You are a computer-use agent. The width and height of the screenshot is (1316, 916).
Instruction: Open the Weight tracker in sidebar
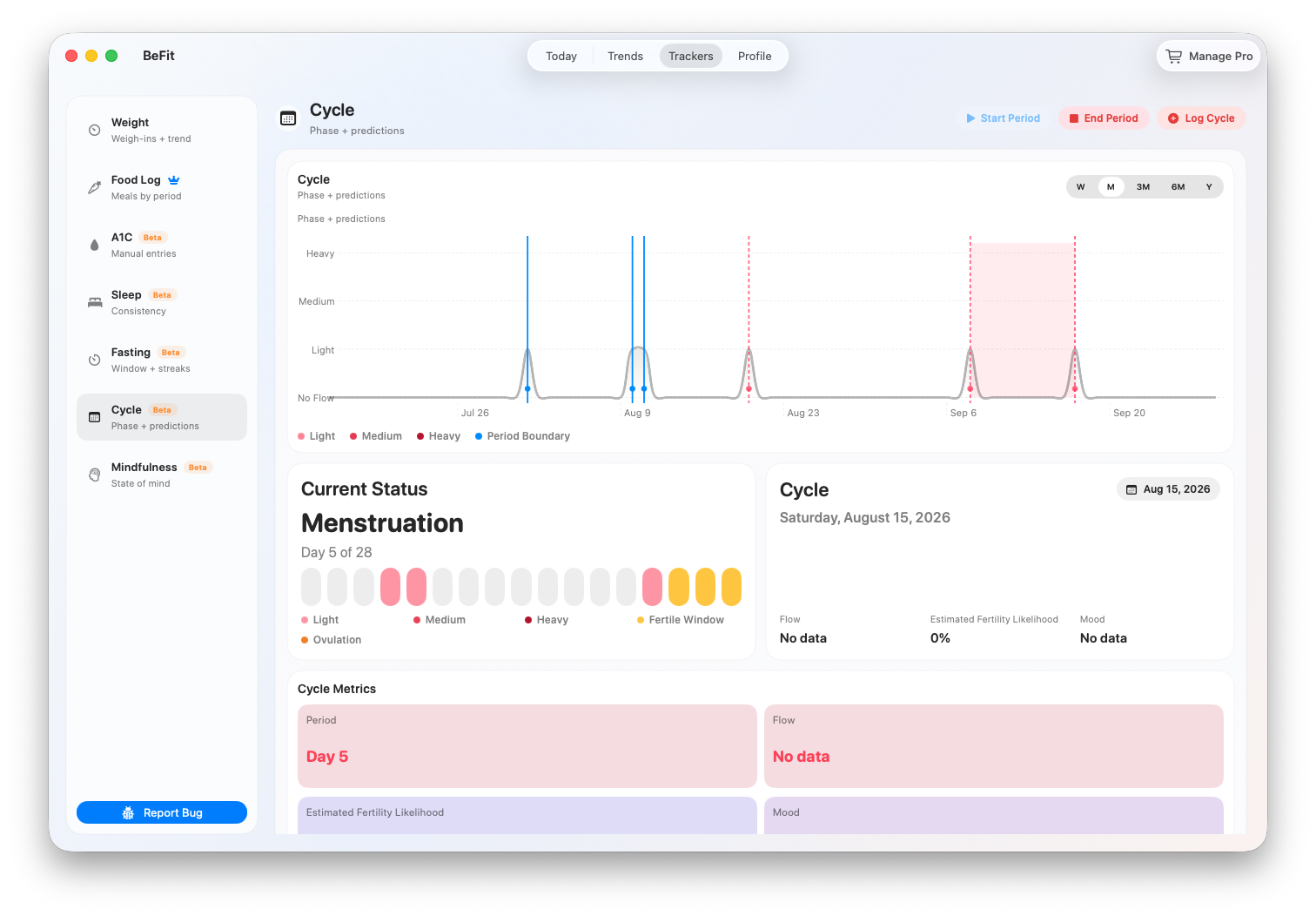click(162, 130)
